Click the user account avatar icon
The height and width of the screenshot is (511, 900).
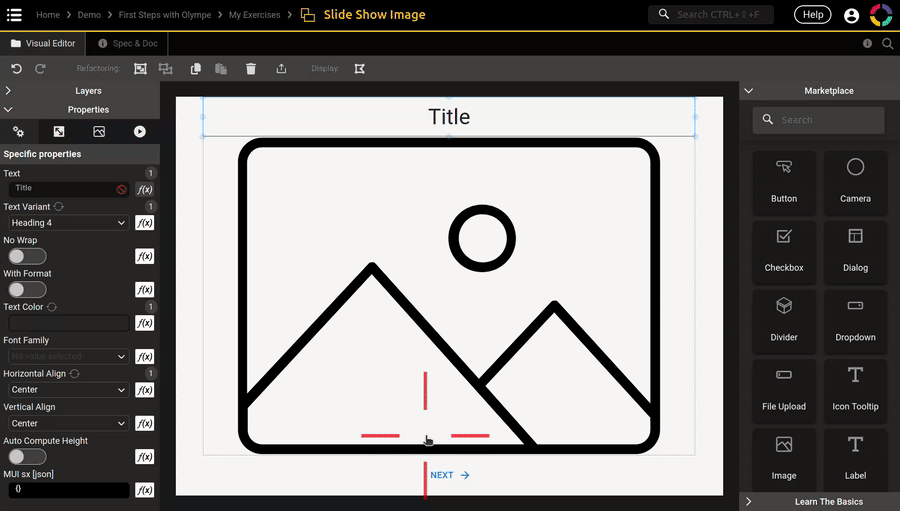point(851,15)
